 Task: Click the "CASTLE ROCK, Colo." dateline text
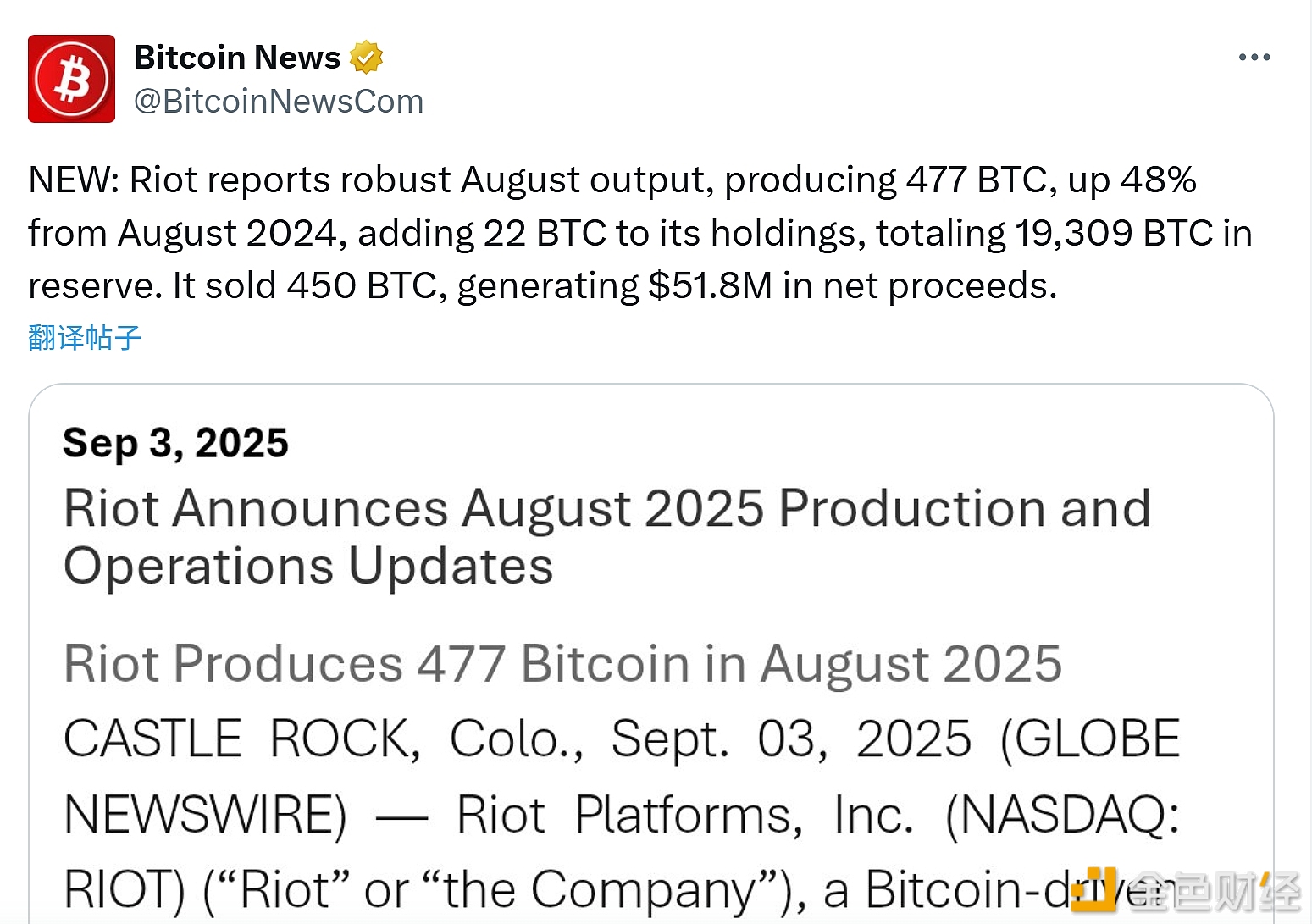(323, 739)
